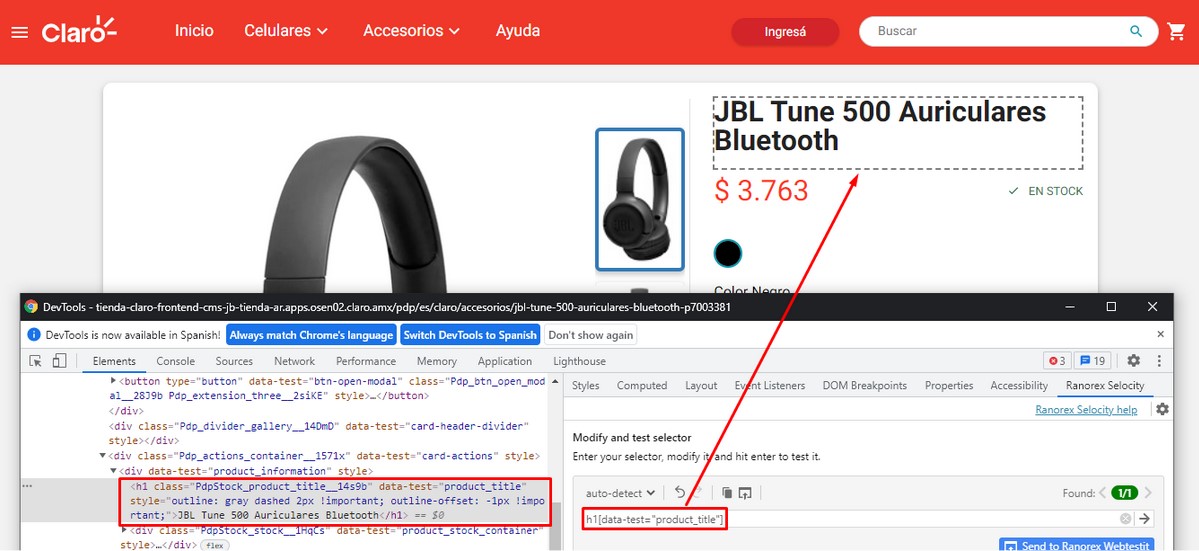Open the Application tab
The image size is (1199, 551).
[505, 361]
